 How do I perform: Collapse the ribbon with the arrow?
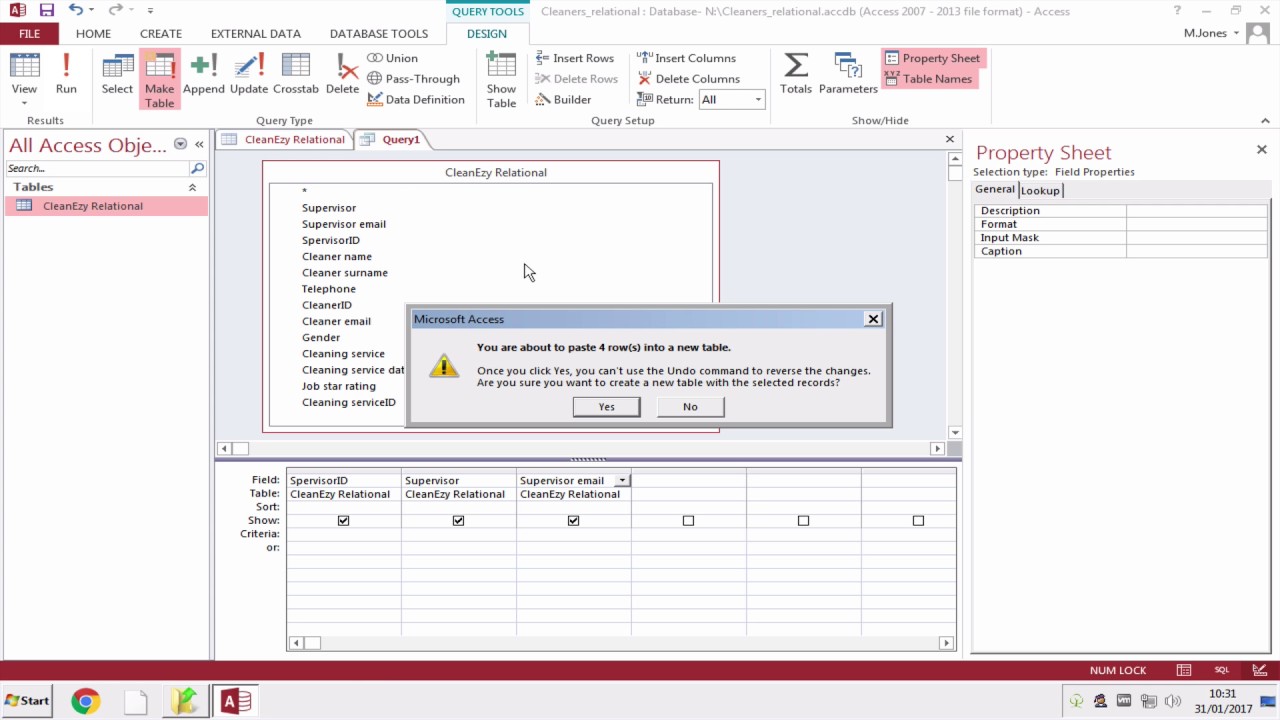click(x=1267, y=121)
